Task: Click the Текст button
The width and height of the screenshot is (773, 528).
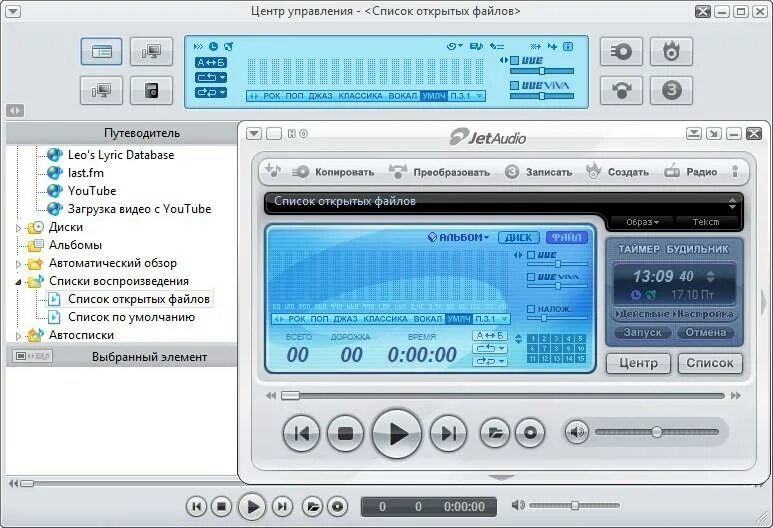Action: point(706,222)
